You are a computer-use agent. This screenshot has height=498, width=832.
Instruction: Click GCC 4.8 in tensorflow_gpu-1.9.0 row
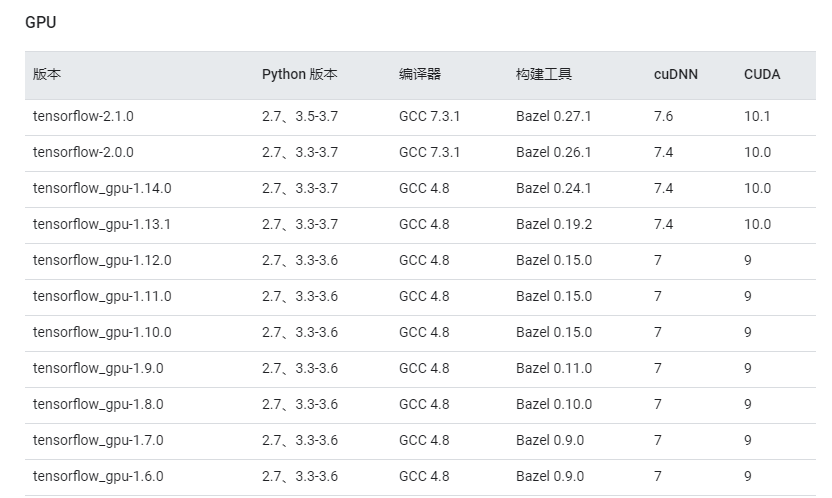pyautogui.click(x=424, y=369)
